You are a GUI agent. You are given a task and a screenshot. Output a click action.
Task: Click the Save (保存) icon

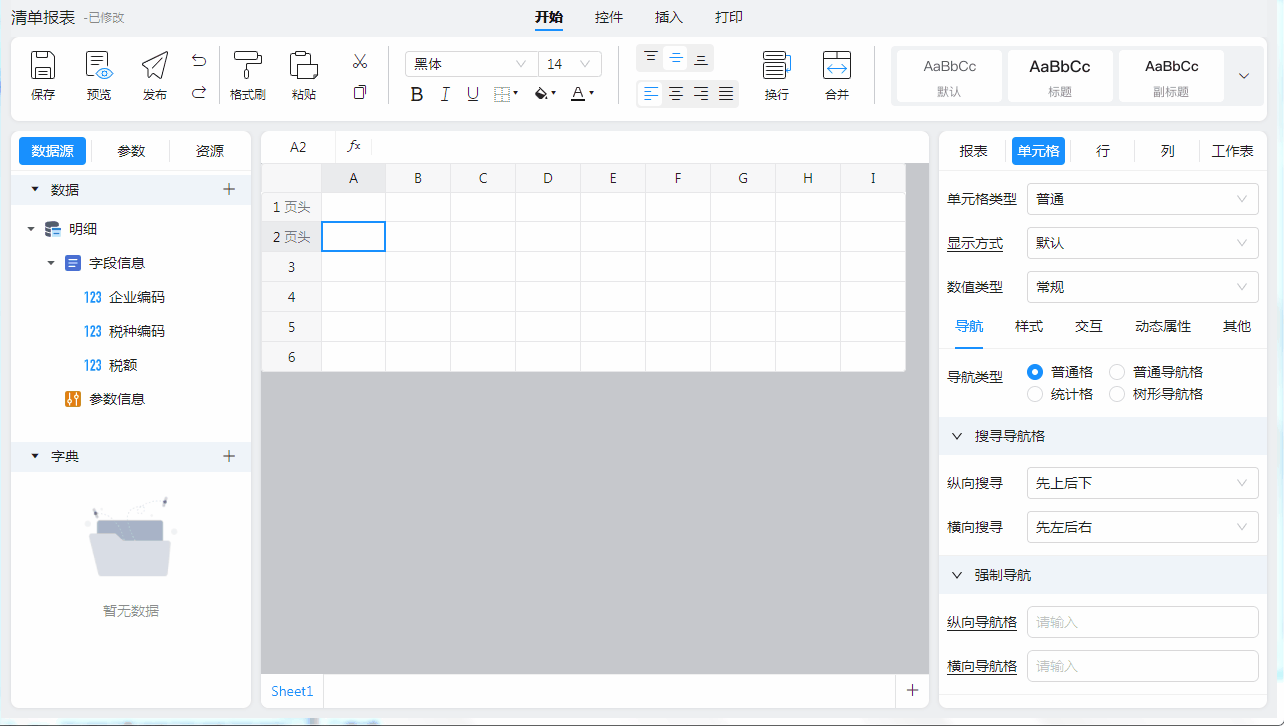[43, 66]
